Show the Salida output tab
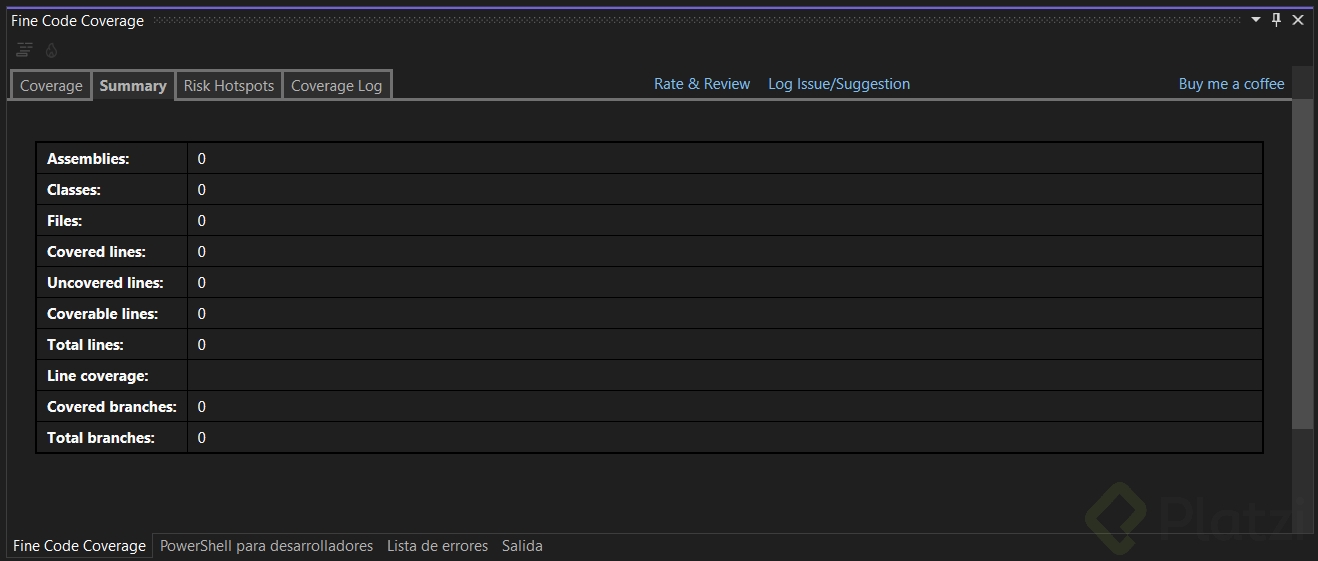The height and width of the screenshot is (561, 1318). point(522,546)
